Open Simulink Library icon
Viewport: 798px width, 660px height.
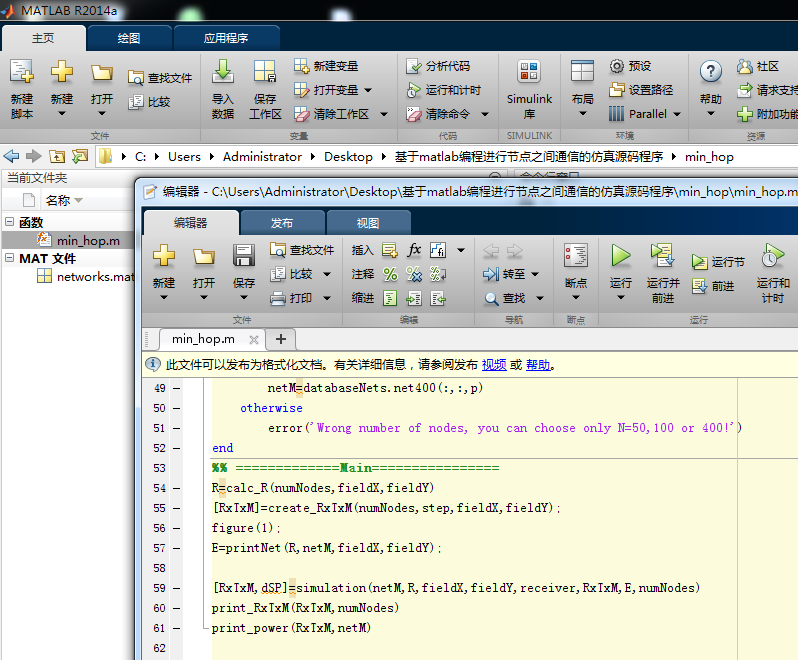pos(529,71)
